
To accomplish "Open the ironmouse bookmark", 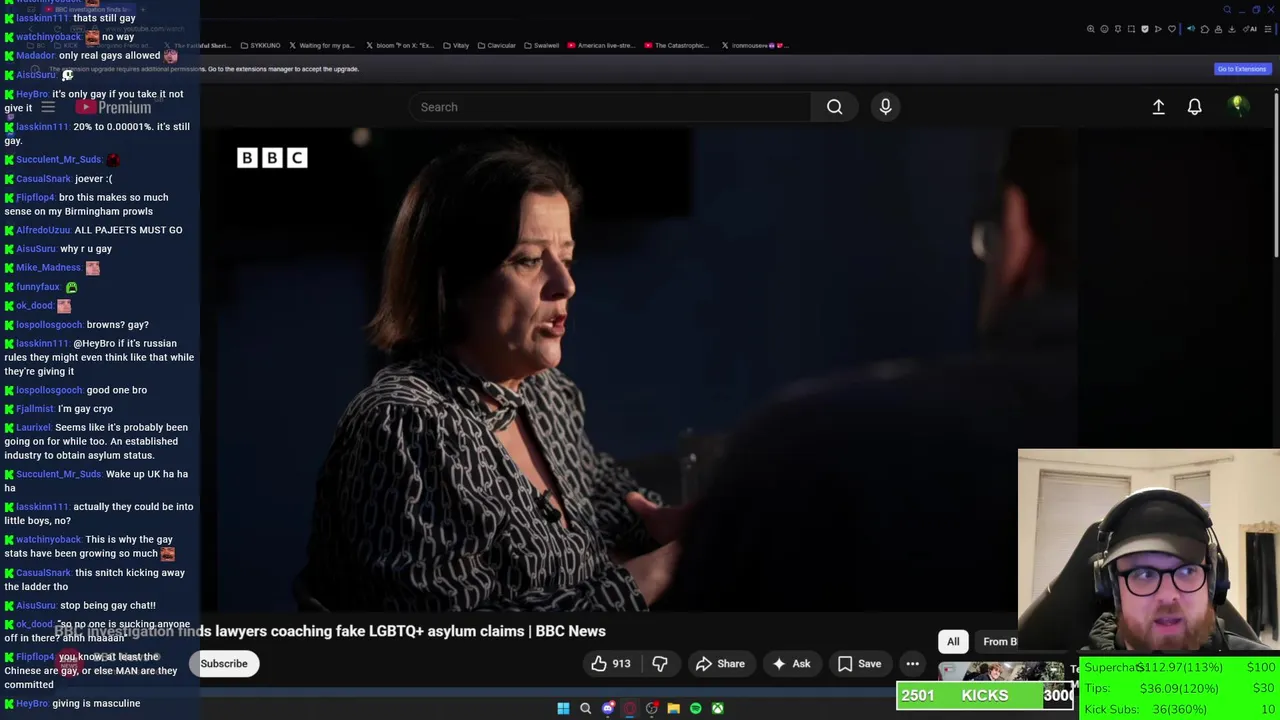I will coord(755,45).
